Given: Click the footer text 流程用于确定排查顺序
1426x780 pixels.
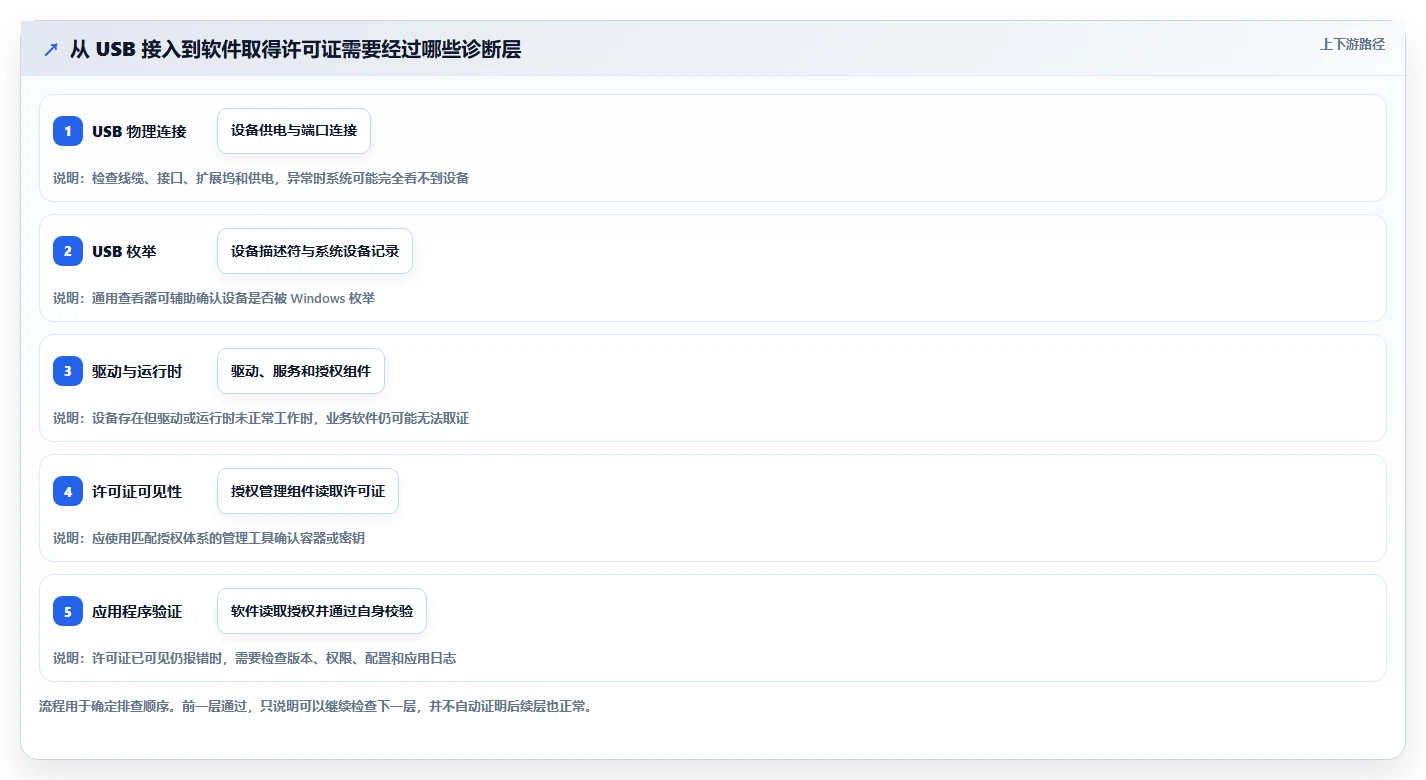Looking at the screenshot, I should [316, 706].
